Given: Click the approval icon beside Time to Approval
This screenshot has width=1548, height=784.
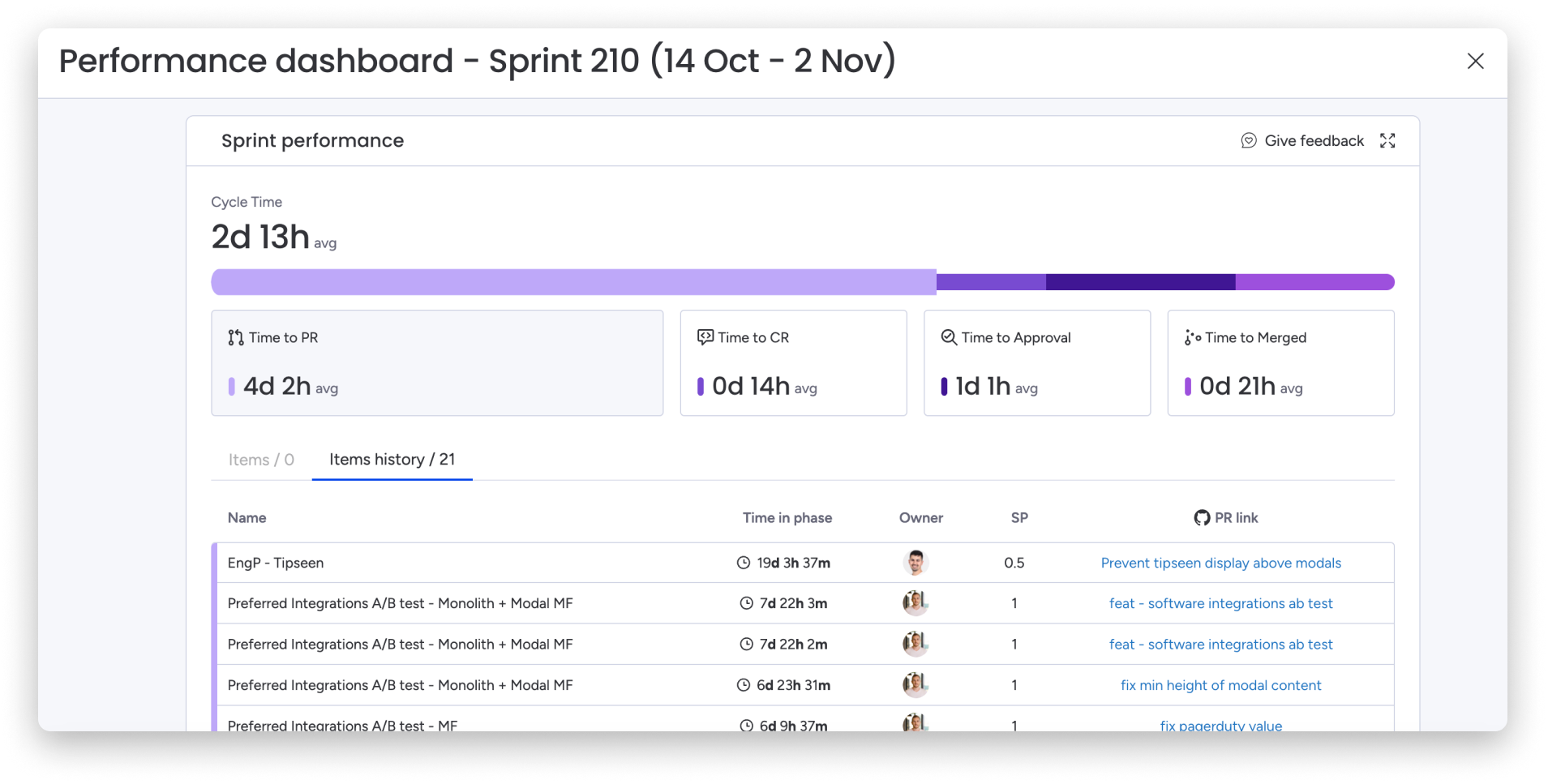Looking at the screenshot, I should [x=949, y=337].
